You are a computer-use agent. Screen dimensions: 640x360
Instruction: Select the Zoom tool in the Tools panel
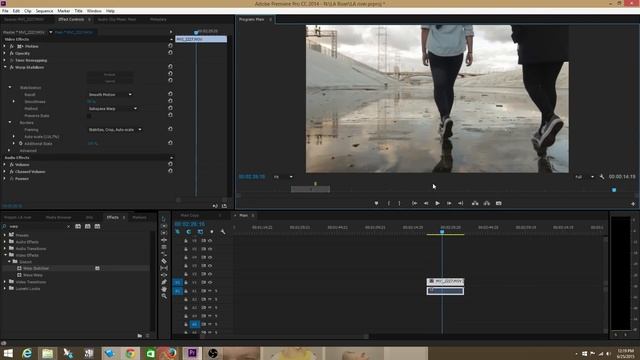164,296
